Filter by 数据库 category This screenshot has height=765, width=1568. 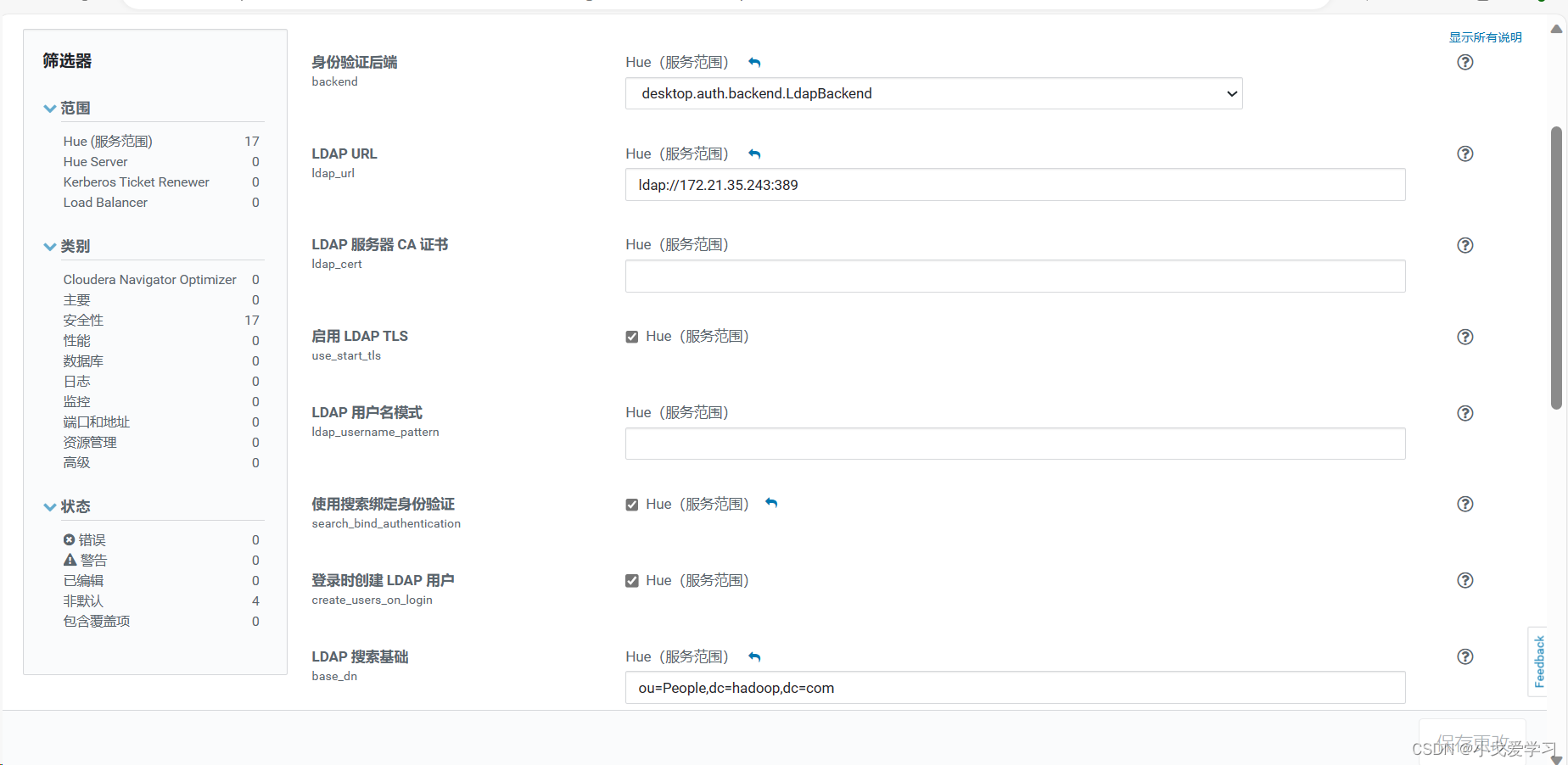(83, 361)
